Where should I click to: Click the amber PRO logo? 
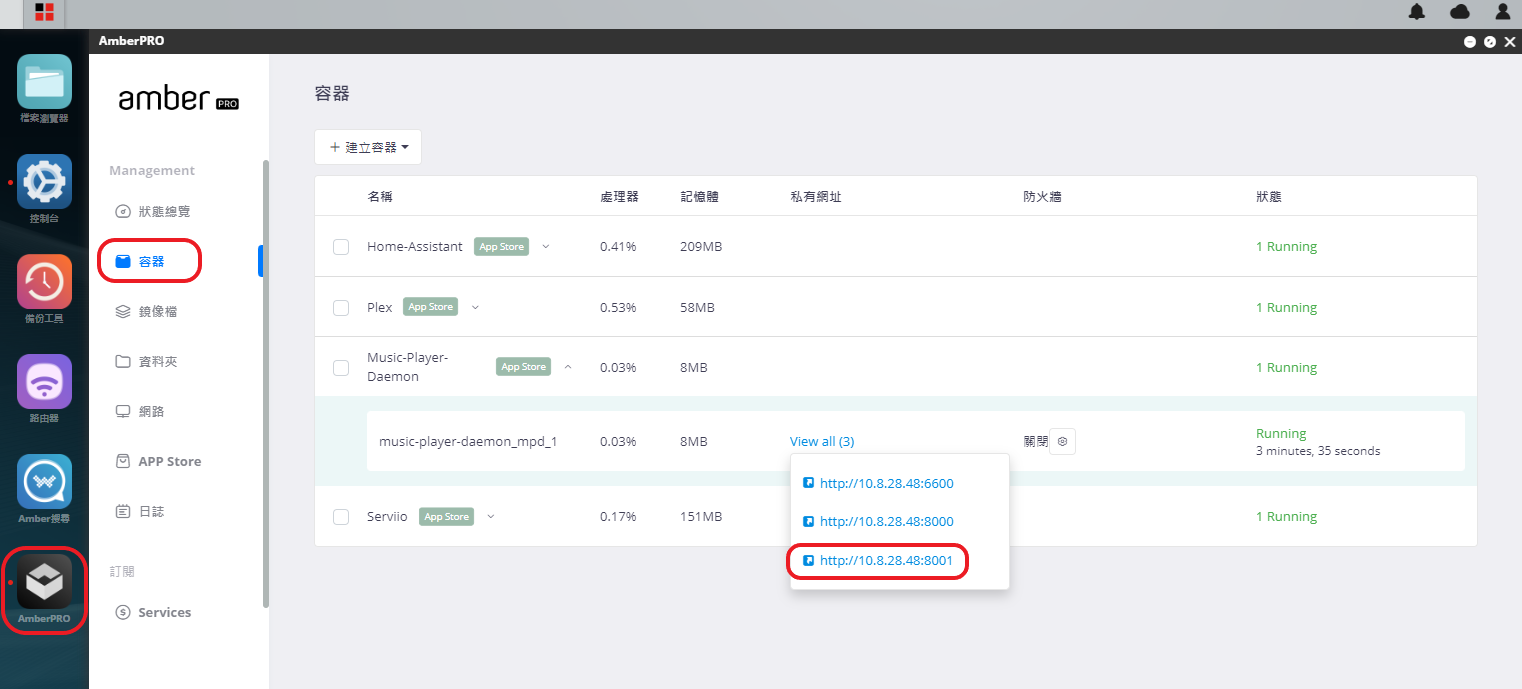pyautogui.click(x=178, y=99)
